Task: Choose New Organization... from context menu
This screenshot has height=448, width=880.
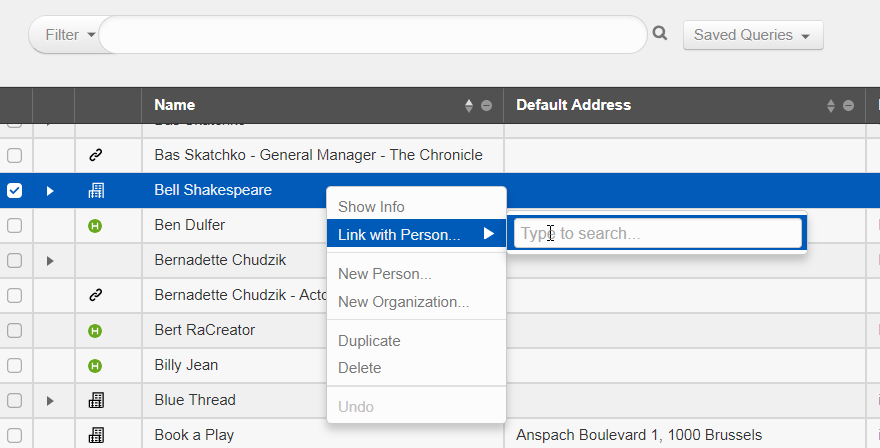Action: tap(403, 302)
